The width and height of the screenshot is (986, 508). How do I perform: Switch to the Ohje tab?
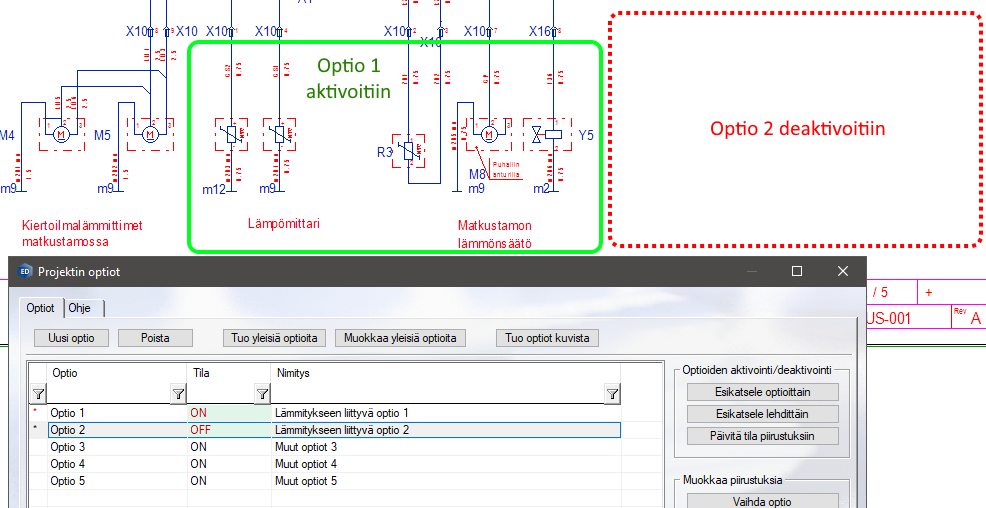click(79, 308)
